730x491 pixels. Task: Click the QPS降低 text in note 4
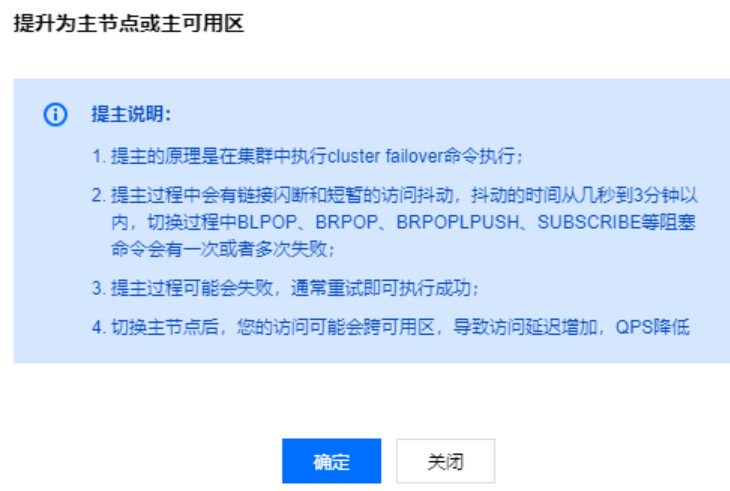(x=652, y=327)
